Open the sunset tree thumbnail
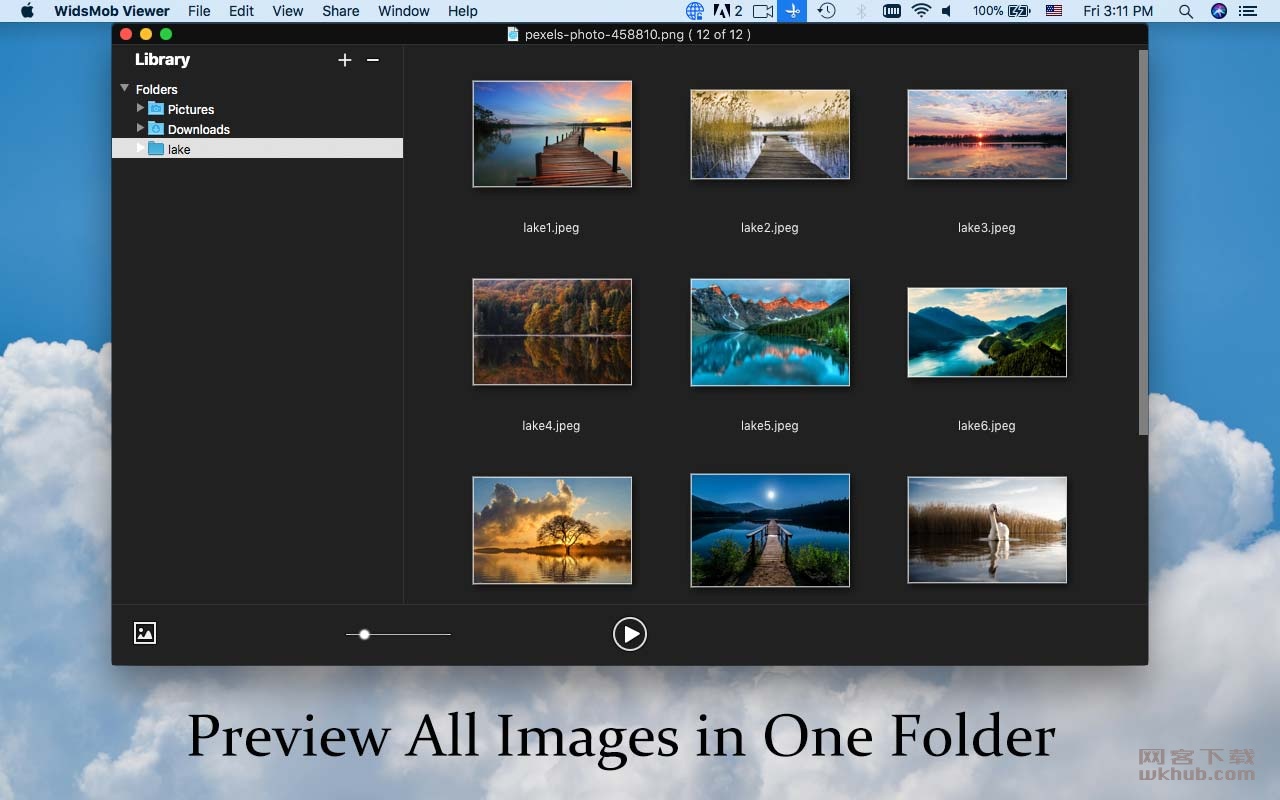Image resolution: width=1280 pixels, height=800 pixels. pyautogui.click(x=552, y=530)
